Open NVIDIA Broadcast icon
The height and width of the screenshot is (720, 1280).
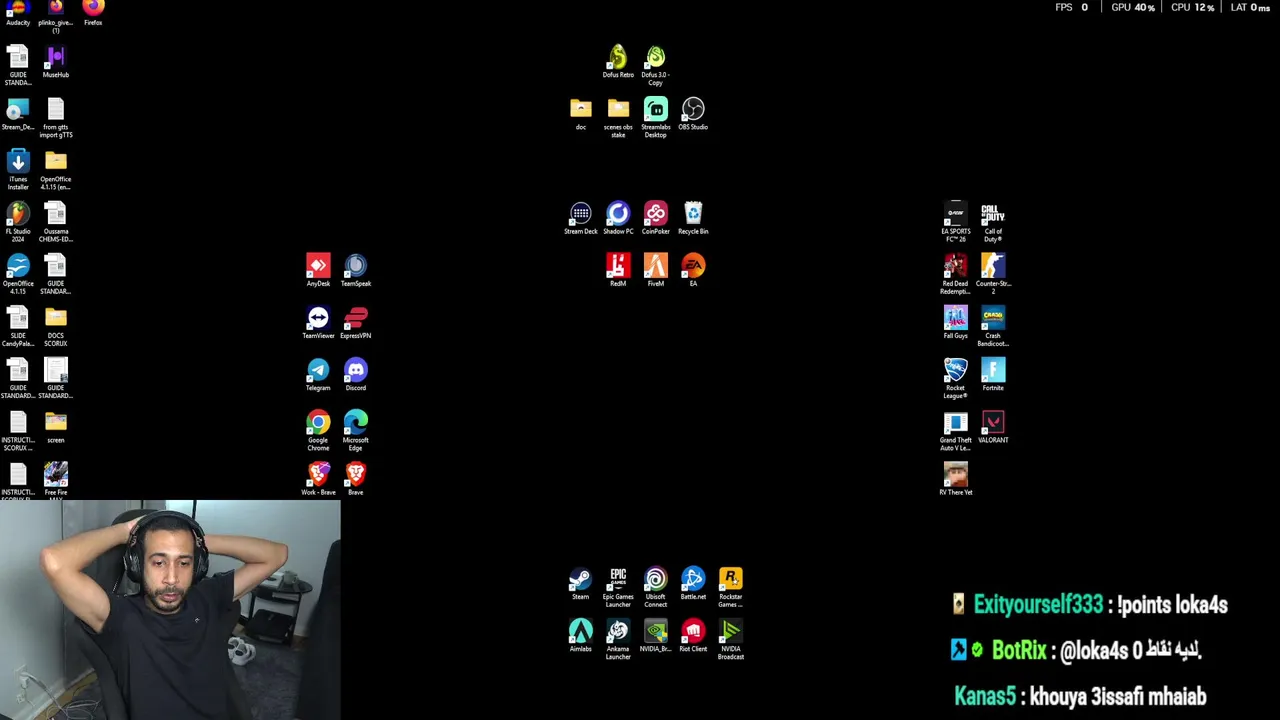(x=731, y=640)
